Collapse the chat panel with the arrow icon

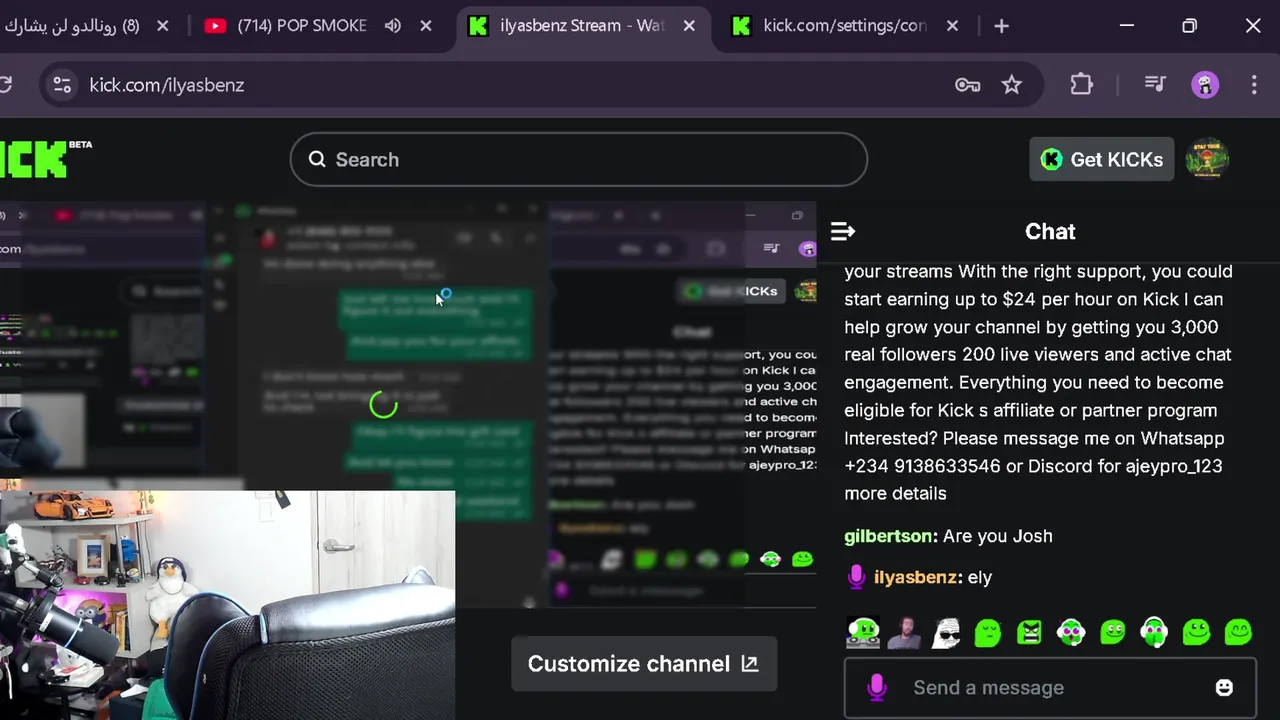[843, 232]
